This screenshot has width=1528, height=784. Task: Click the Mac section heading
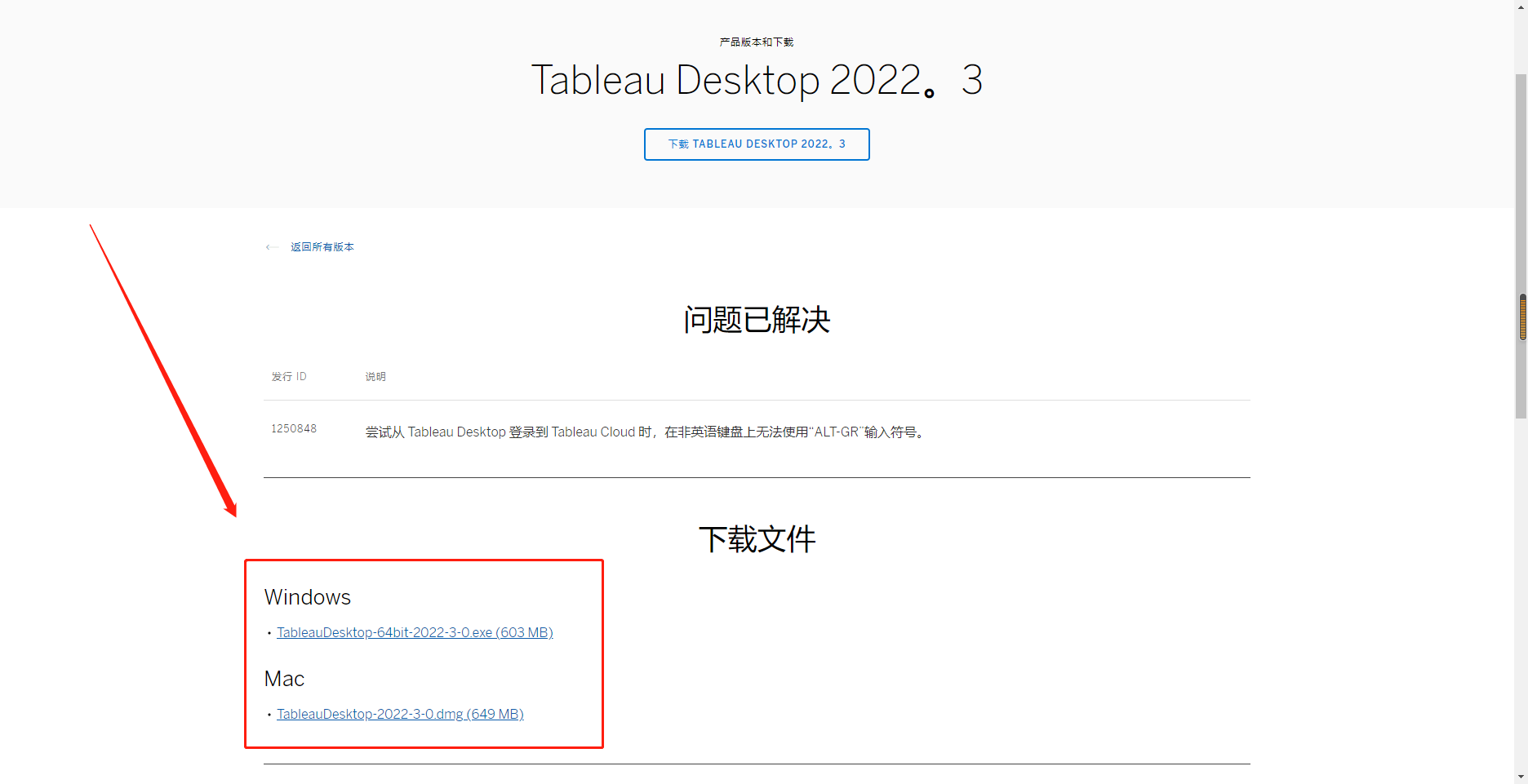284,679
